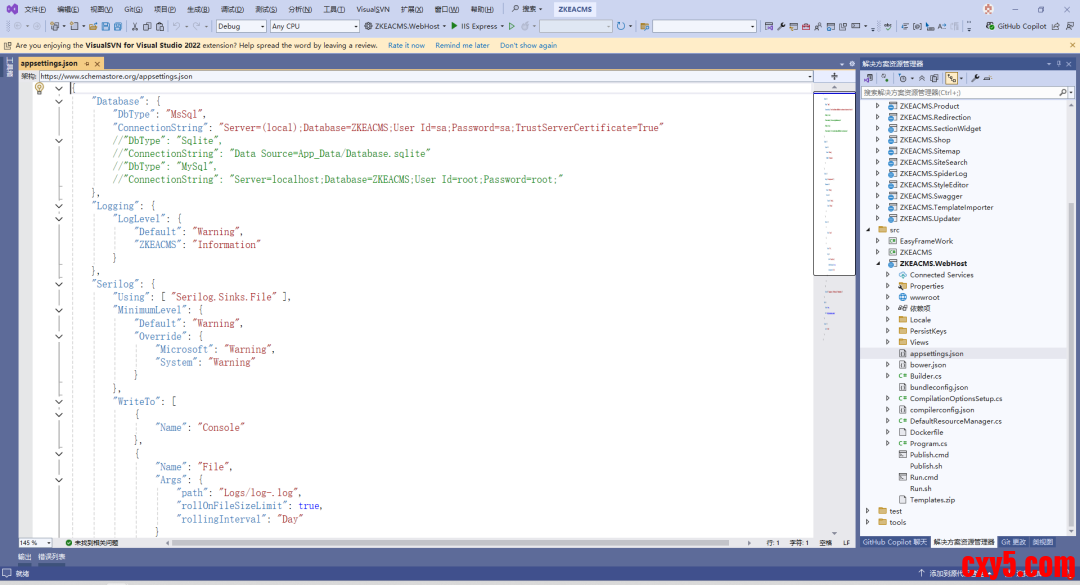Open the Debug configuration dropdown
Image resolution: width=1080 pixels, height=585 pixels.
[241, 26]
